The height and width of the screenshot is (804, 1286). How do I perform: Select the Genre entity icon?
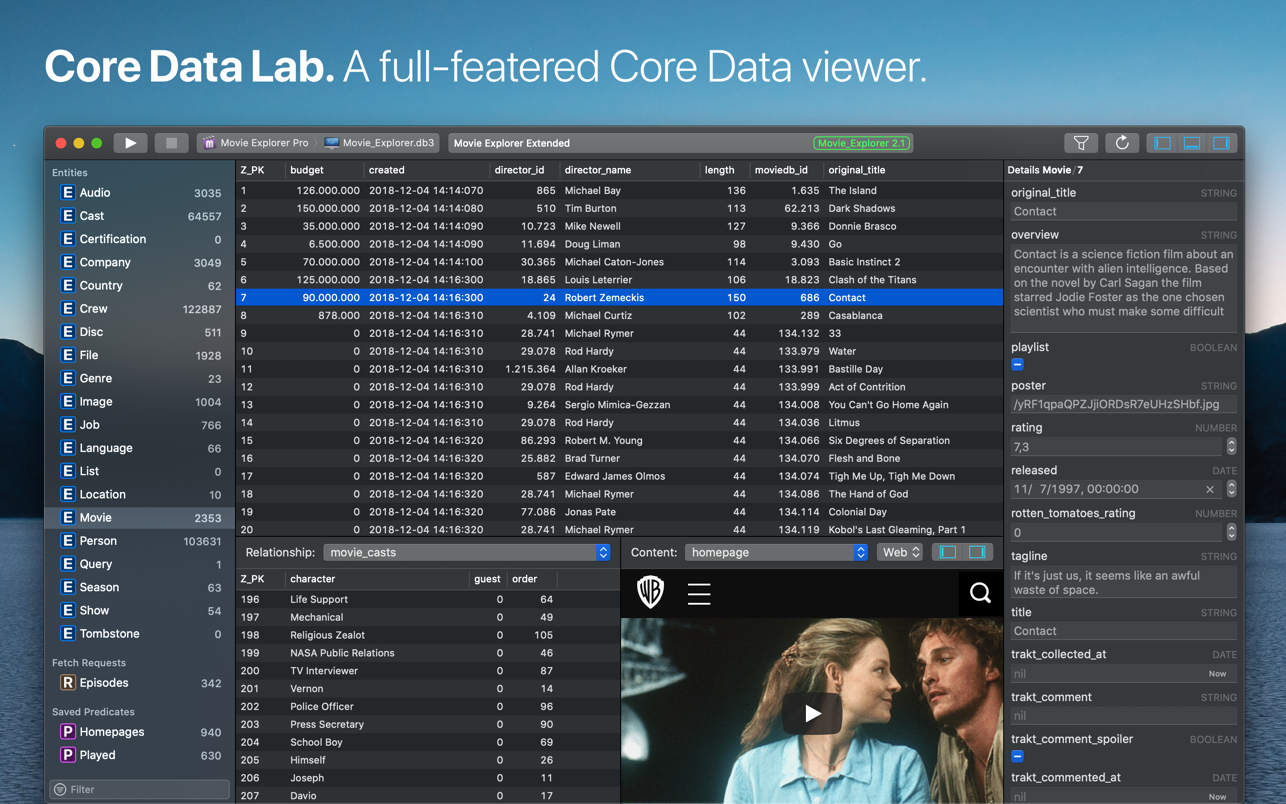click(x=67, y=378)
